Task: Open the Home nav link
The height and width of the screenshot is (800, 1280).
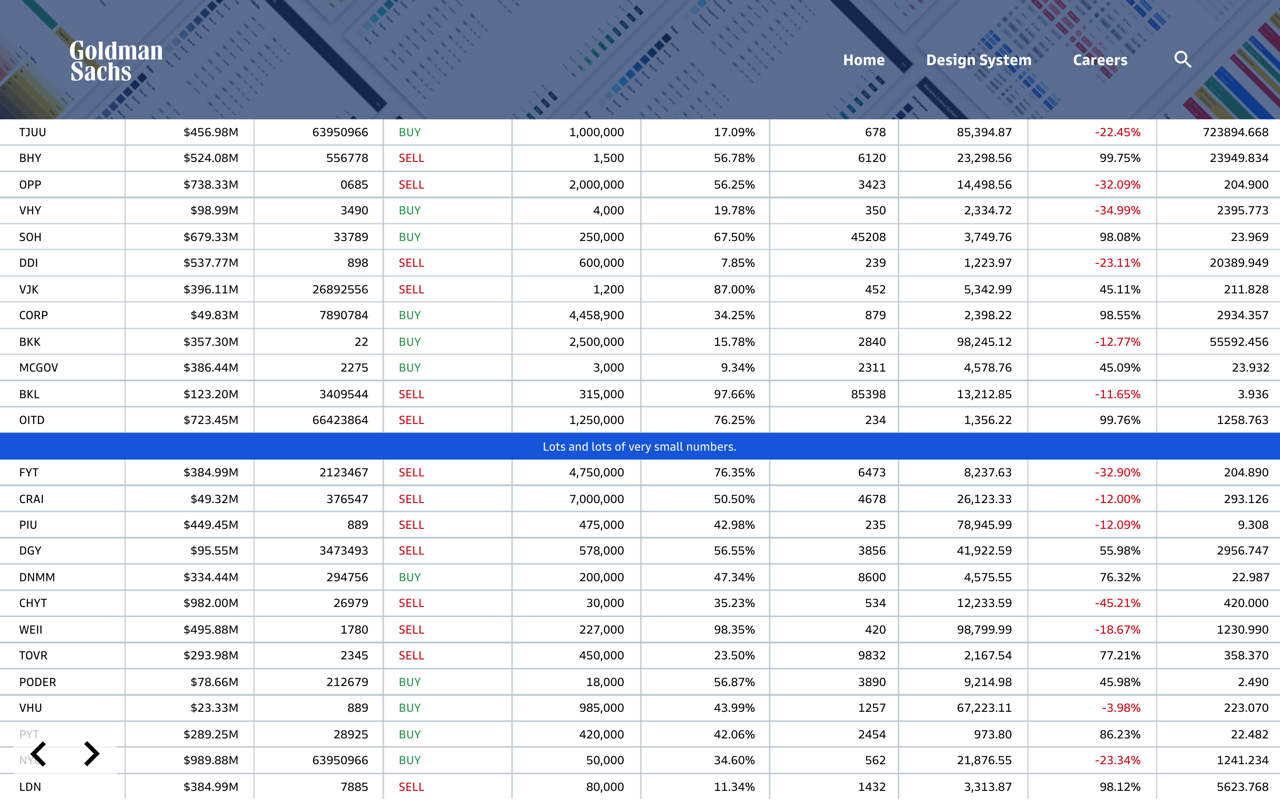Action: [864, 60]
